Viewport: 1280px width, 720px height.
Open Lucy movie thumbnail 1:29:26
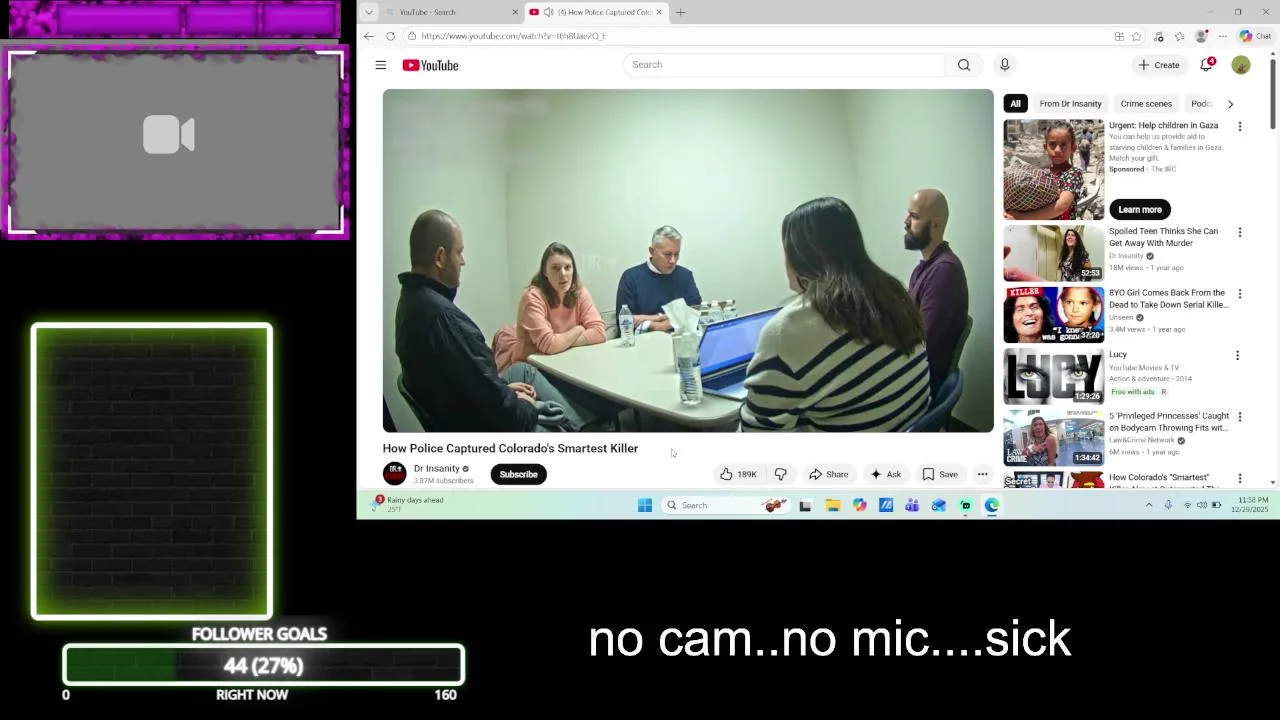pos(1054,376)
